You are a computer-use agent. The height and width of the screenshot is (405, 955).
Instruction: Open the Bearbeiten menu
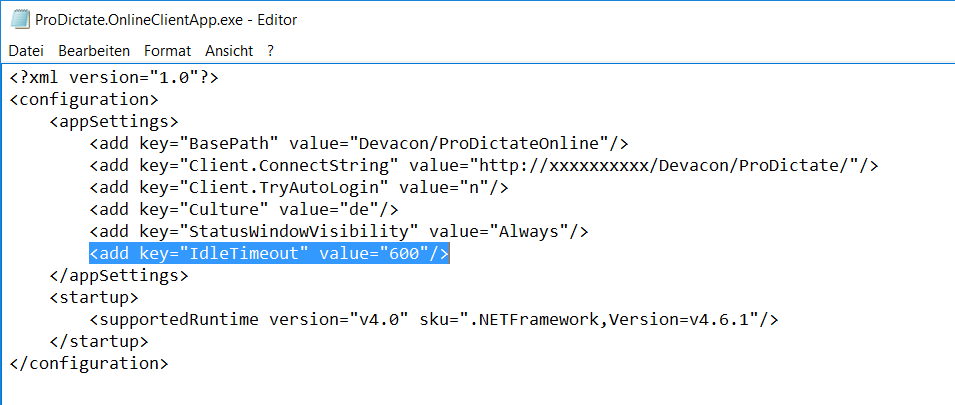coord(94,51)
